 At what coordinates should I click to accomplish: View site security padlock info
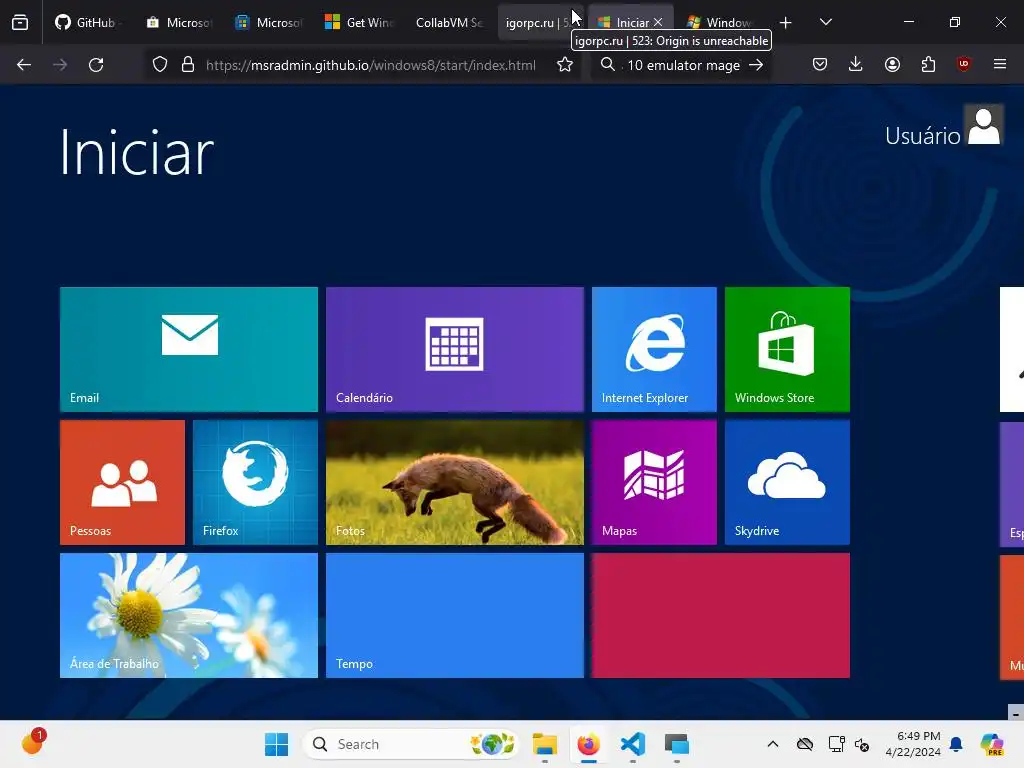188,65
